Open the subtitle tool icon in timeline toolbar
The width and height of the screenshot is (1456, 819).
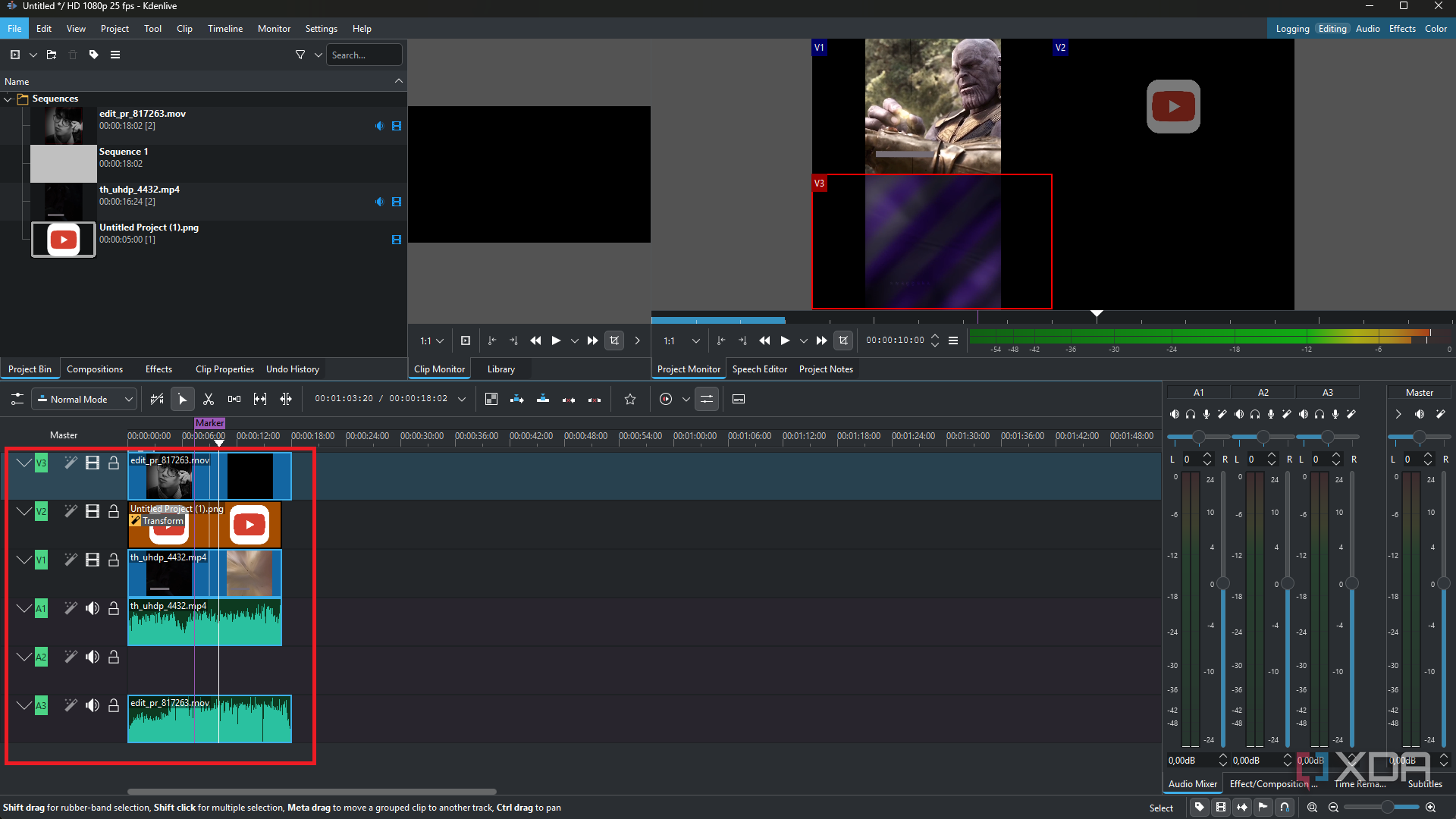[x=739, y=399]
